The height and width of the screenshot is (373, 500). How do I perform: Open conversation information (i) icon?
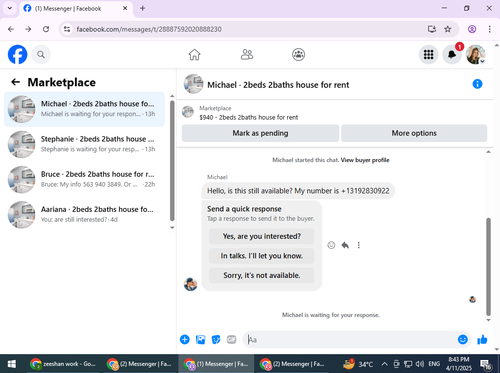tap(477, 84)
